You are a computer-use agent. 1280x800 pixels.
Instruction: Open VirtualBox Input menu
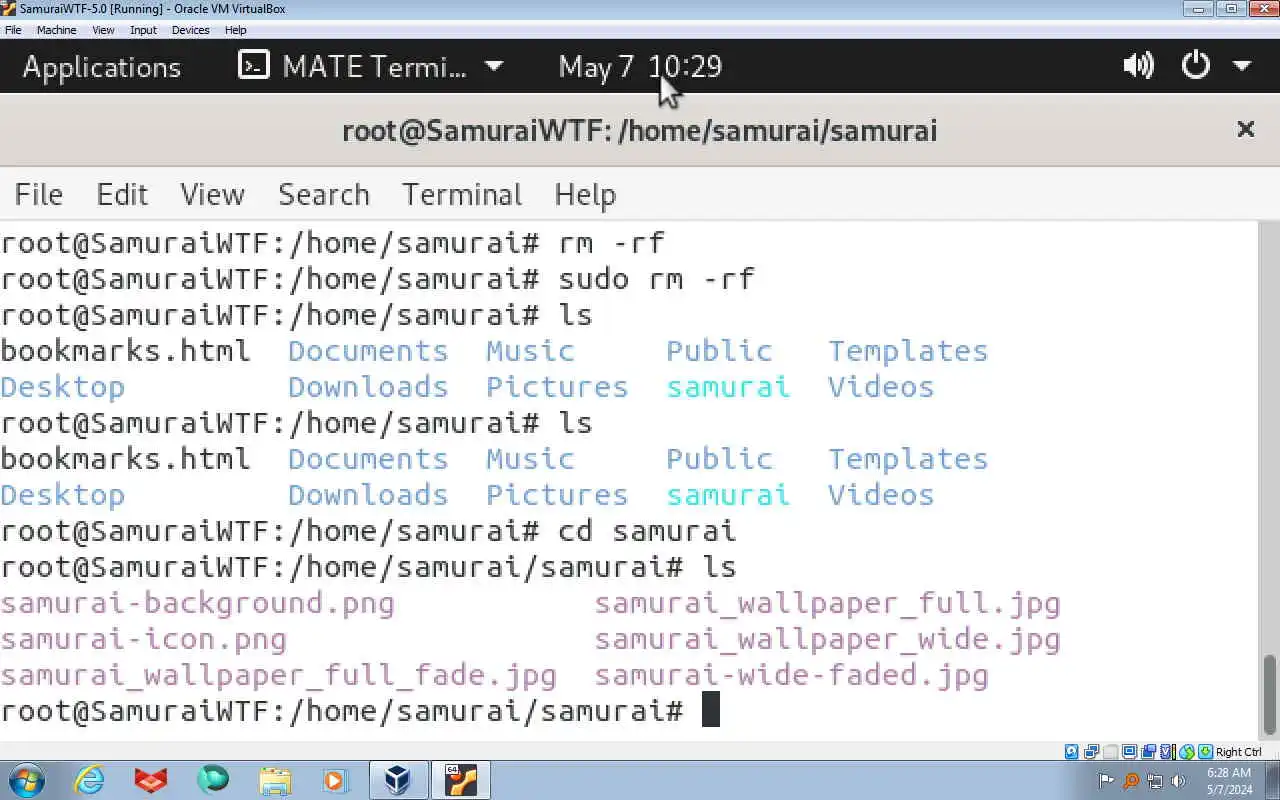point(143,30)
